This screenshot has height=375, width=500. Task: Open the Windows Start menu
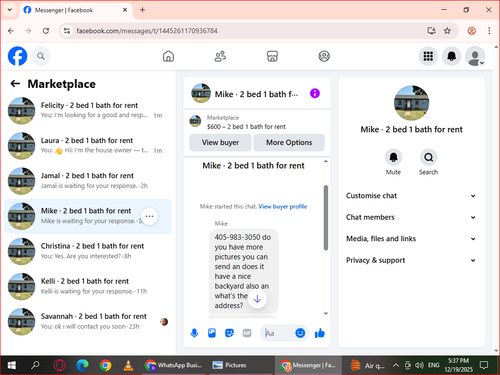(11, 365)
